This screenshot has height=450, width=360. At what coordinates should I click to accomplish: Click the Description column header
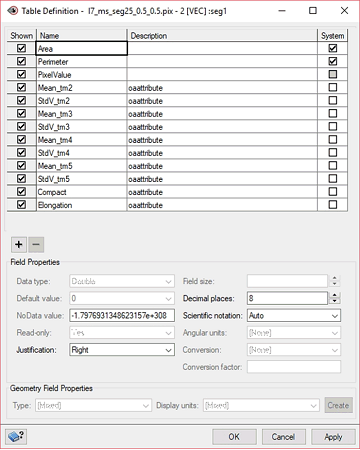[222, 35]
